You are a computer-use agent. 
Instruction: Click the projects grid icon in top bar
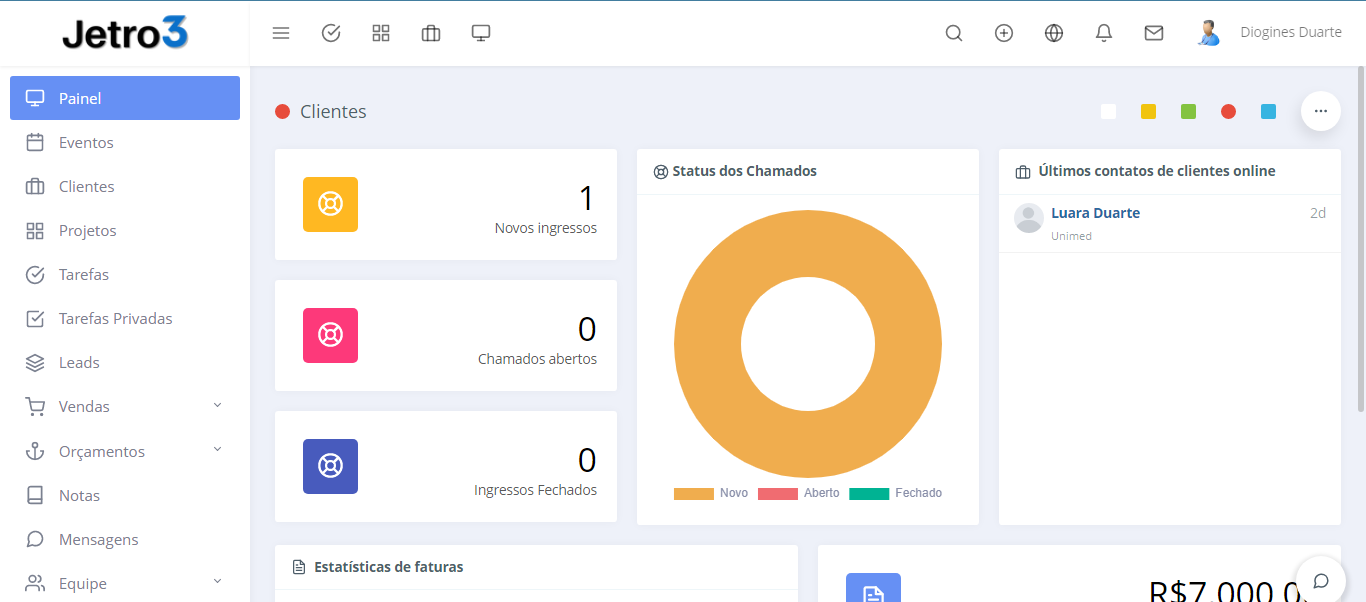click(x=381, y=33)
